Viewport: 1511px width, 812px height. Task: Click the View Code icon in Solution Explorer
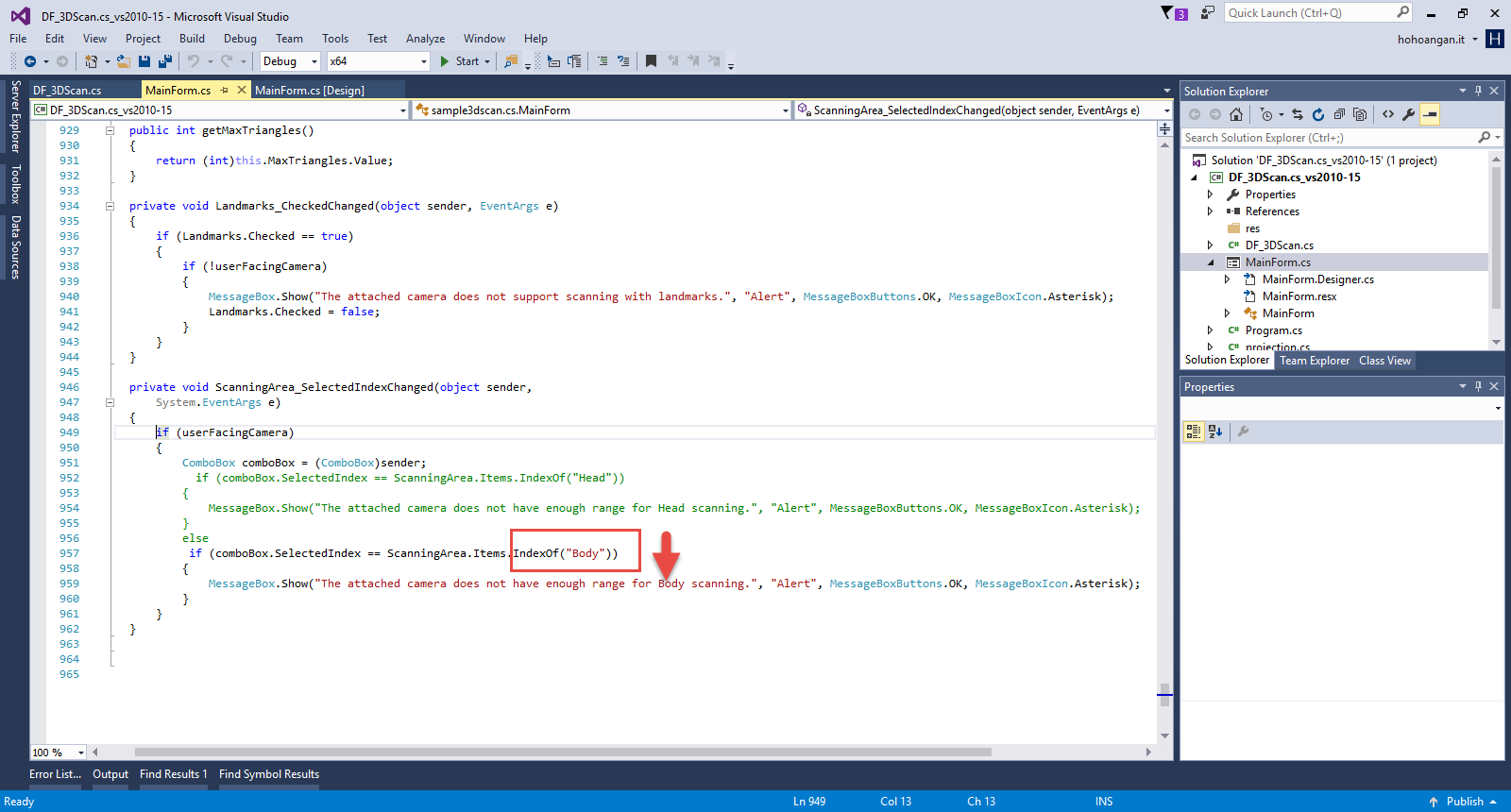pyautogui.click(x=1388, y=114)
